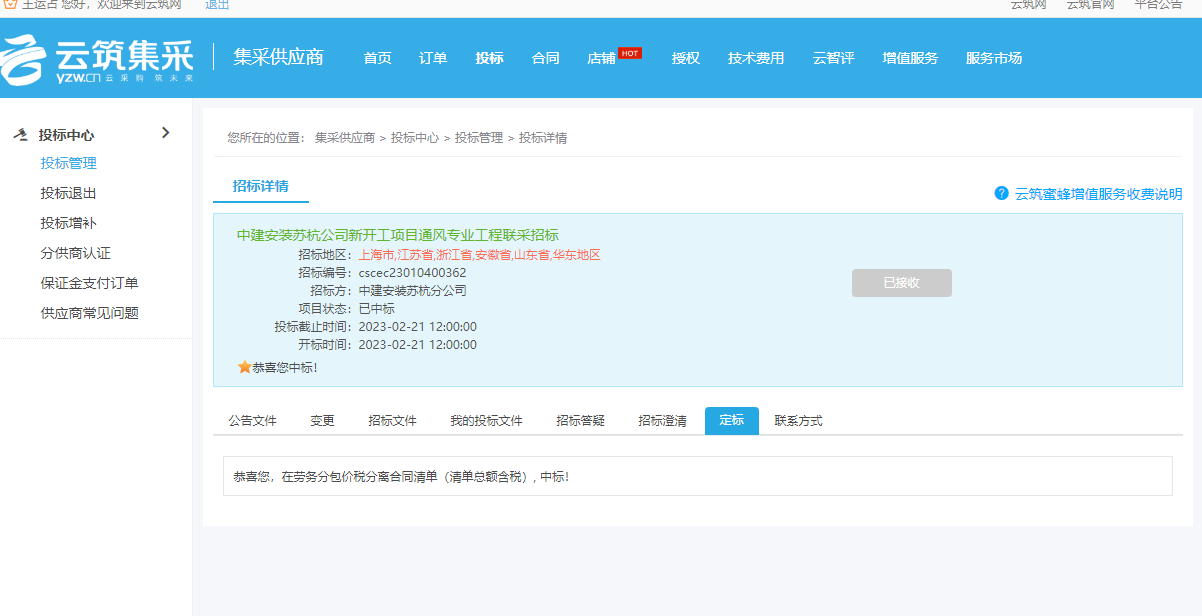Click the 已接收 button
Viewport: 1202px width, 616px height.
(901, 283)
